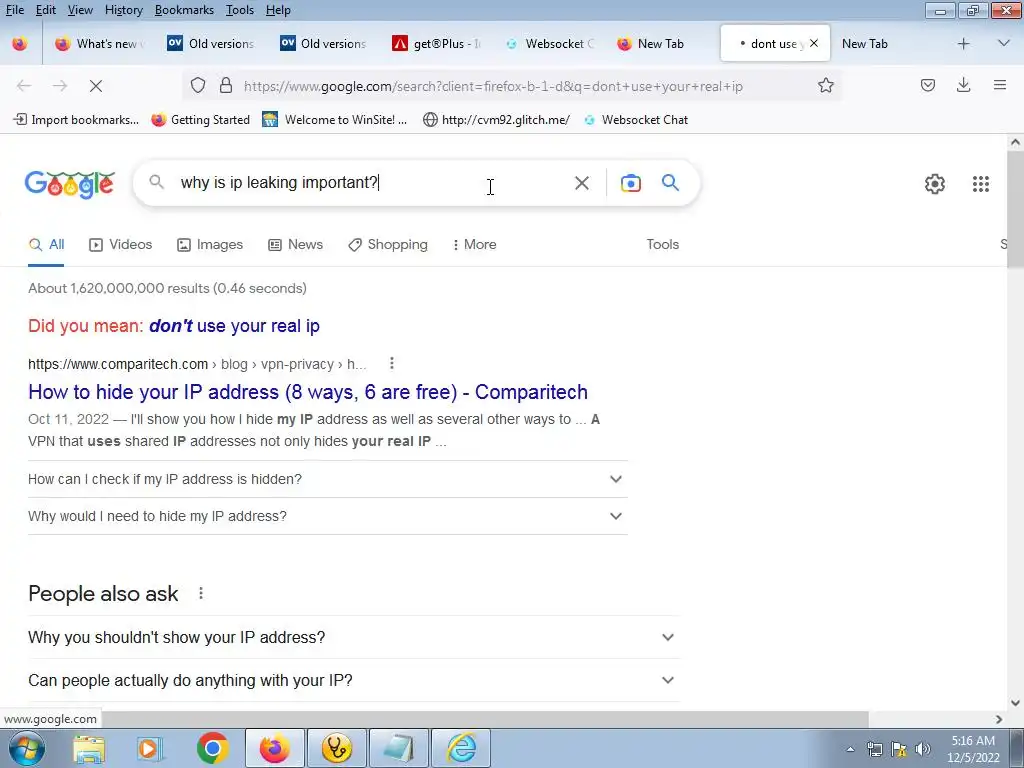Open Internet Explorer from taskbar
The width and height of the screenshot is (1024, 768).
pos(461,748)
